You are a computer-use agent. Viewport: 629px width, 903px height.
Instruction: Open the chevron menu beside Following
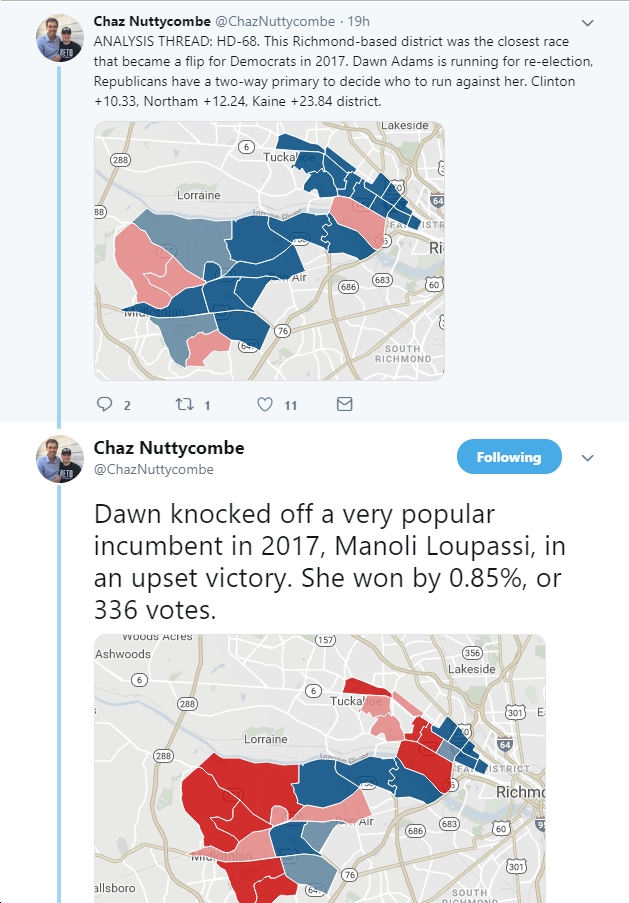tap(588, 458)
